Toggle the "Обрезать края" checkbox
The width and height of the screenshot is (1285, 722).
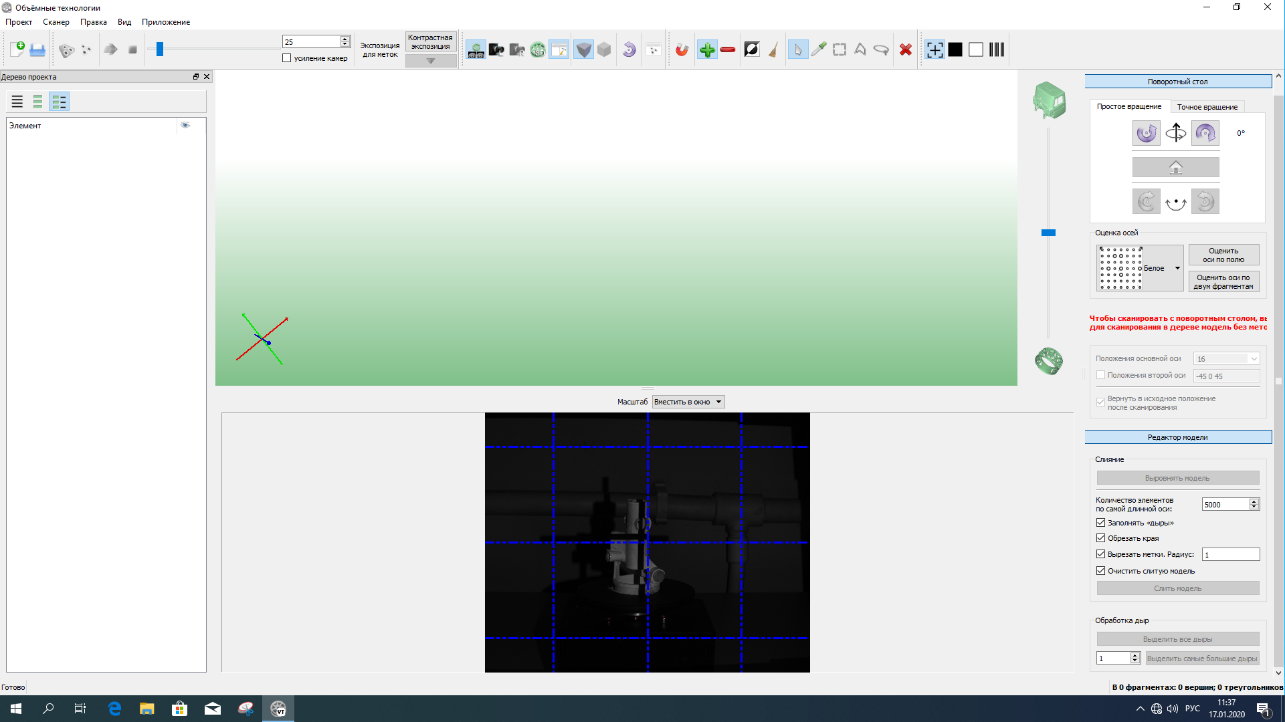(1101, 538)
